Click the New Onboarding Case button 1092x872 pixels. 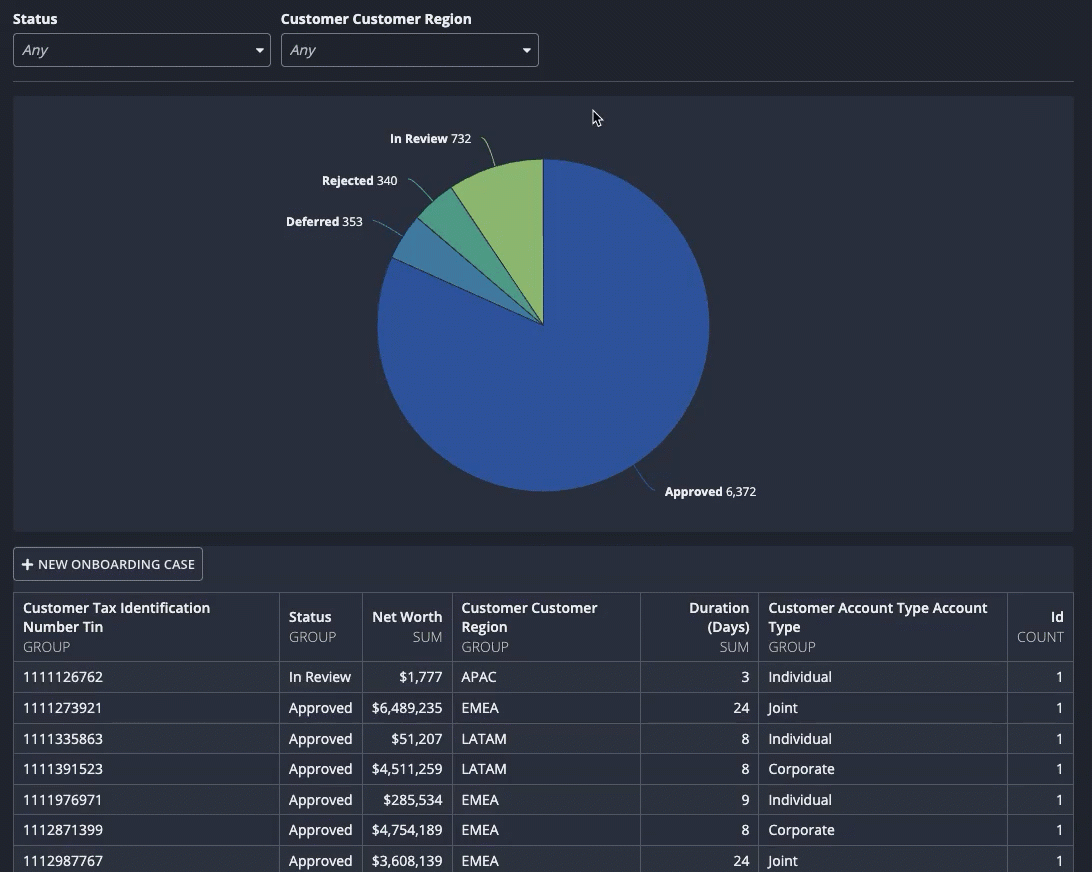click(108, 564)
